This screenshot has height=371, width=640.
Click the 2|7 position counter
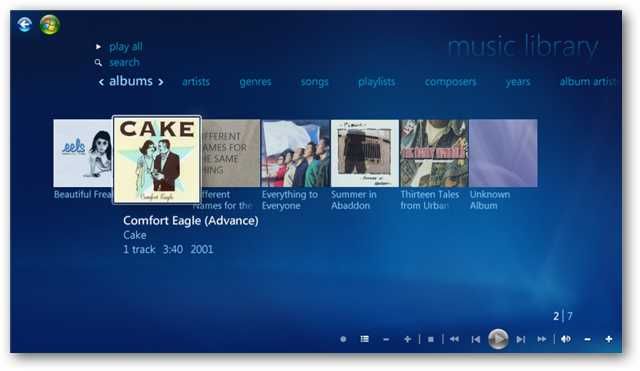point(563,316)
